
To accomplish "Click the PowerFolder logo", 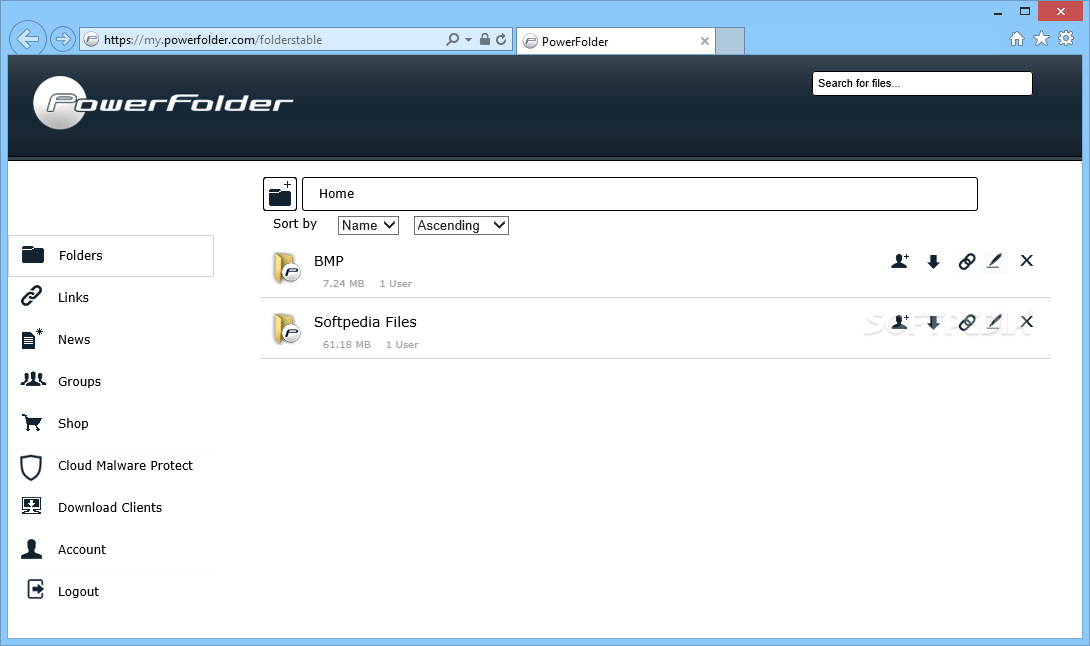I will point(163,103).
